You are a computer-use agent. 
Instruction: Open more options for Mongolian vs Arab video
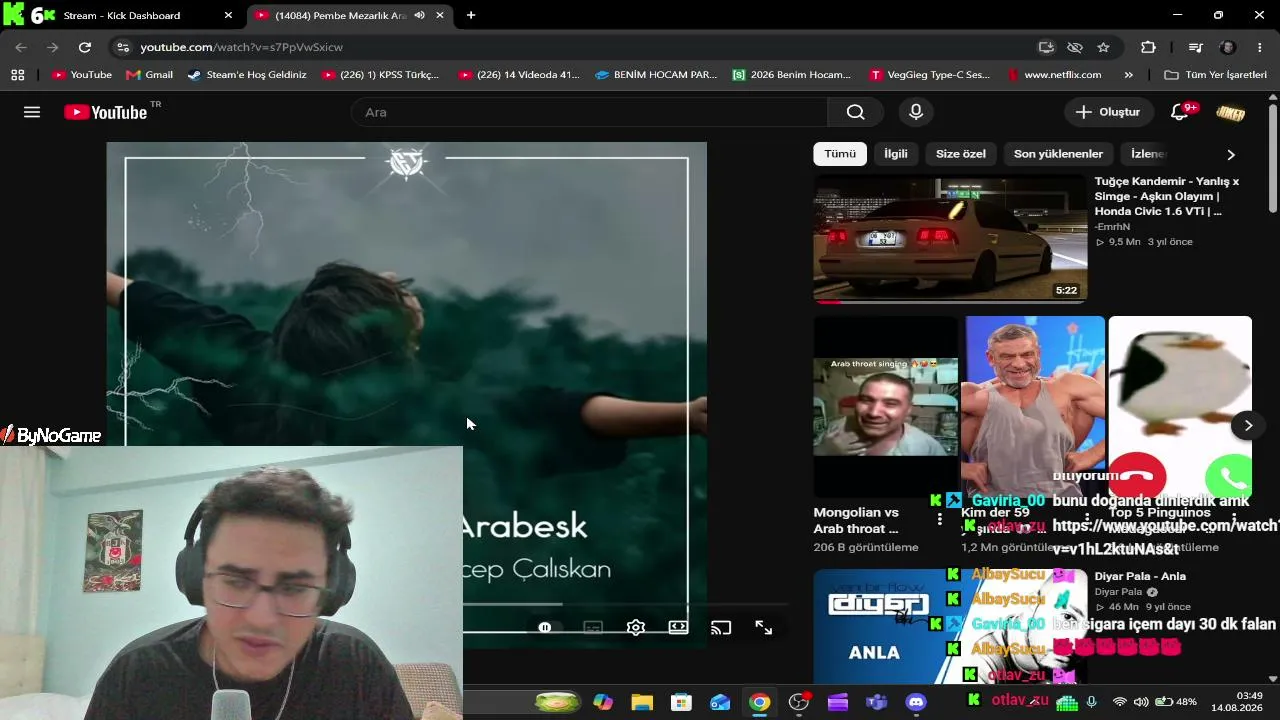click(939, 519)
